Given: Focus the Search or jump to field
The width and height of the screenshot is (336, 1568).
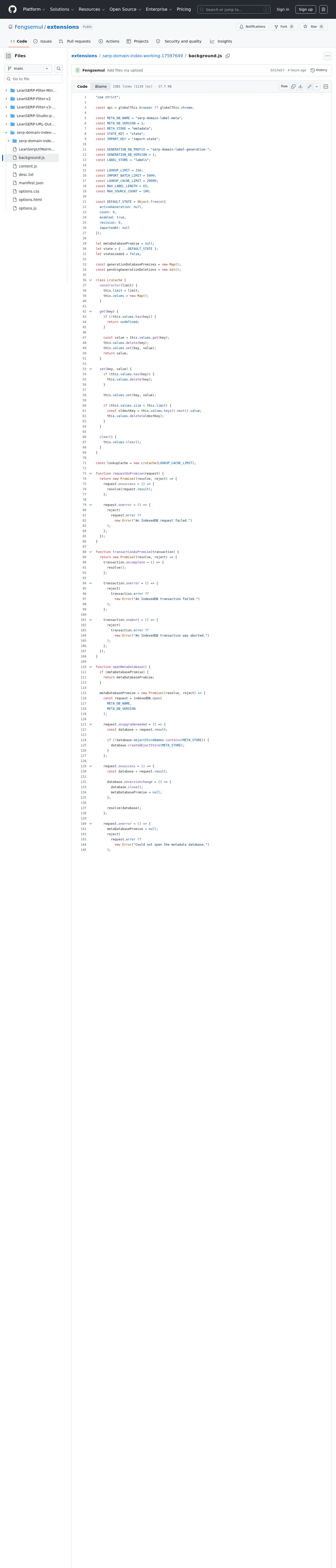Looking at the screenshot, I should (x=234, y=9).
